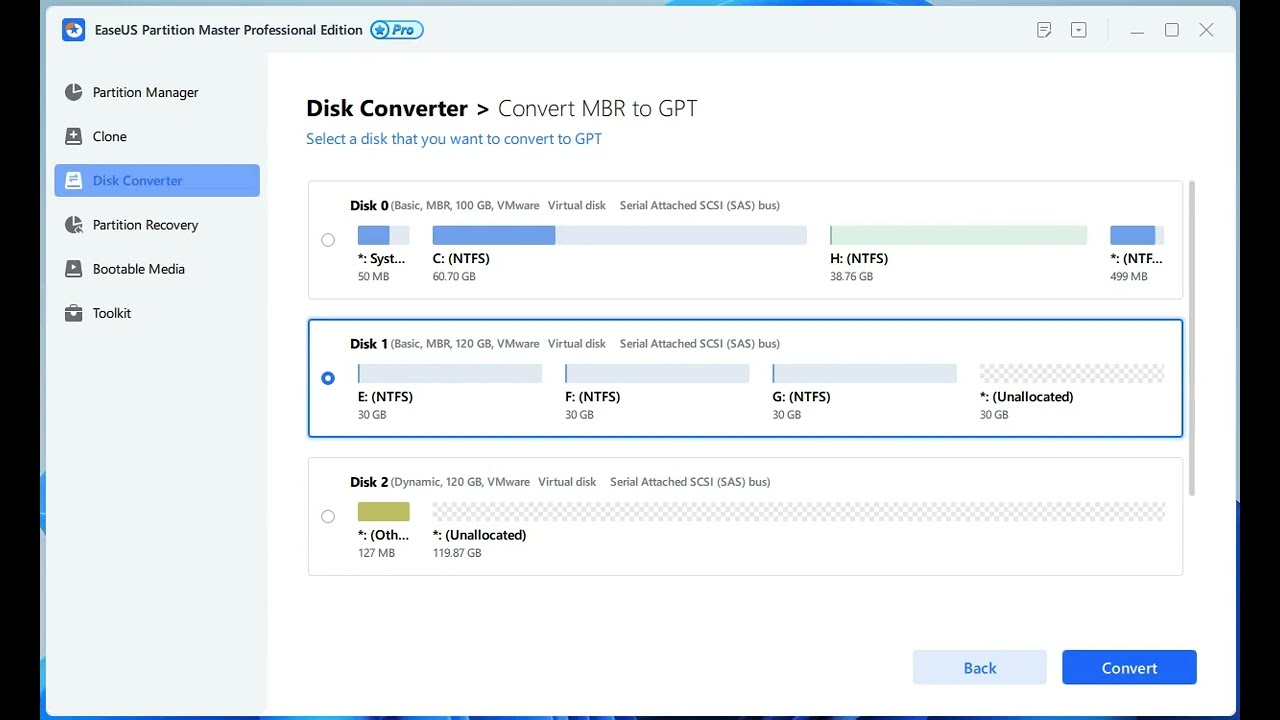Click the H: (NTFS) green partition bar
This screenshot has width=1280, height=720.
[958, 235]
